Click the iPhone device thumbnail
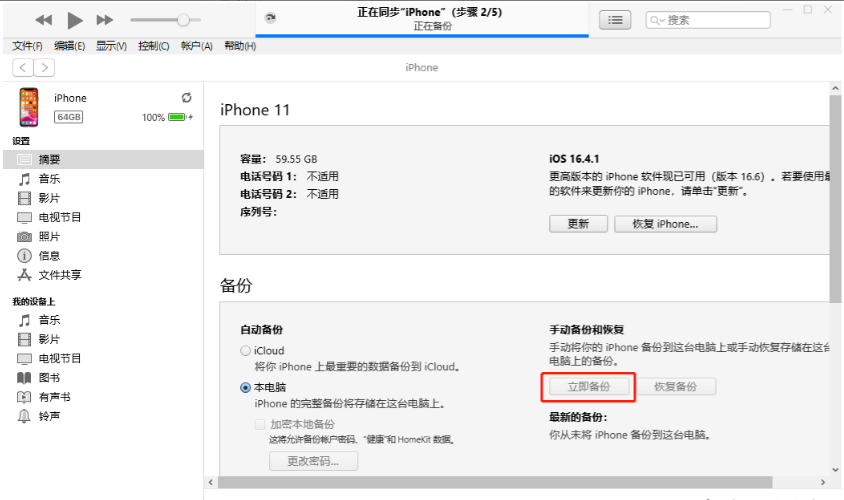 (29, 107)
